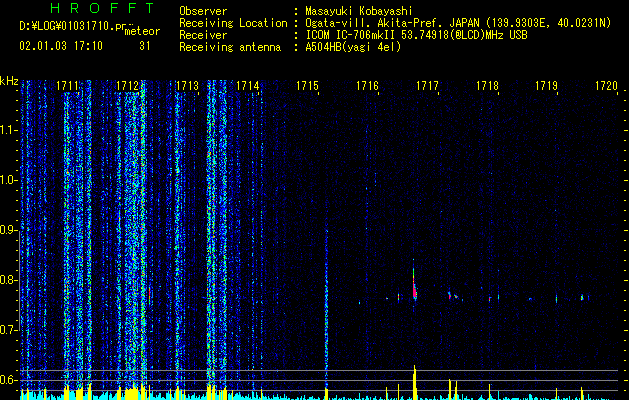Click the 1717 time marker
This screenshot has width=629, height=400.
[x=427, y=86]
